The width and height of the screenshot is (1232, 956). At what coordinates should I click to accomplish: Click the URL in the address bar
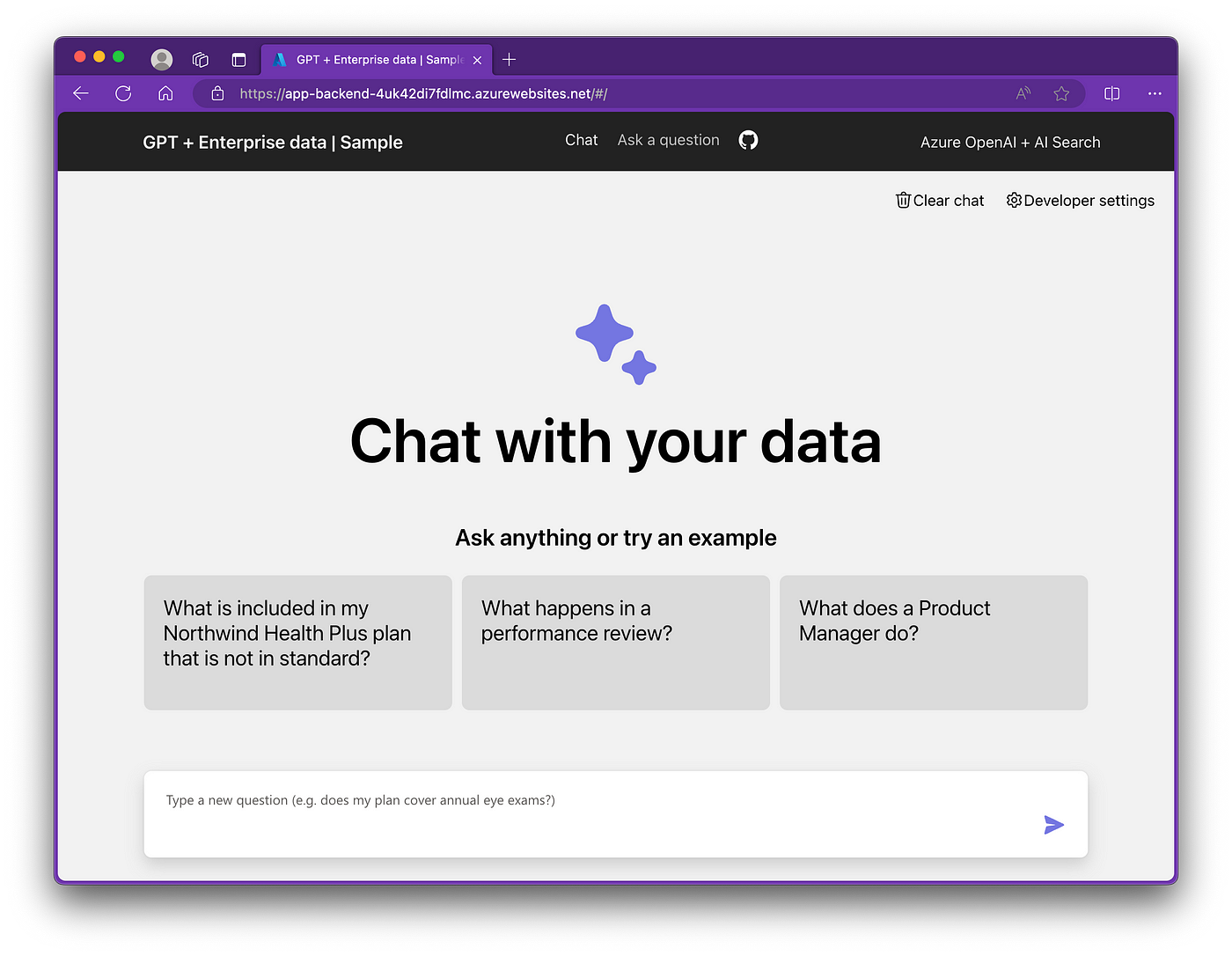[423, 93]
